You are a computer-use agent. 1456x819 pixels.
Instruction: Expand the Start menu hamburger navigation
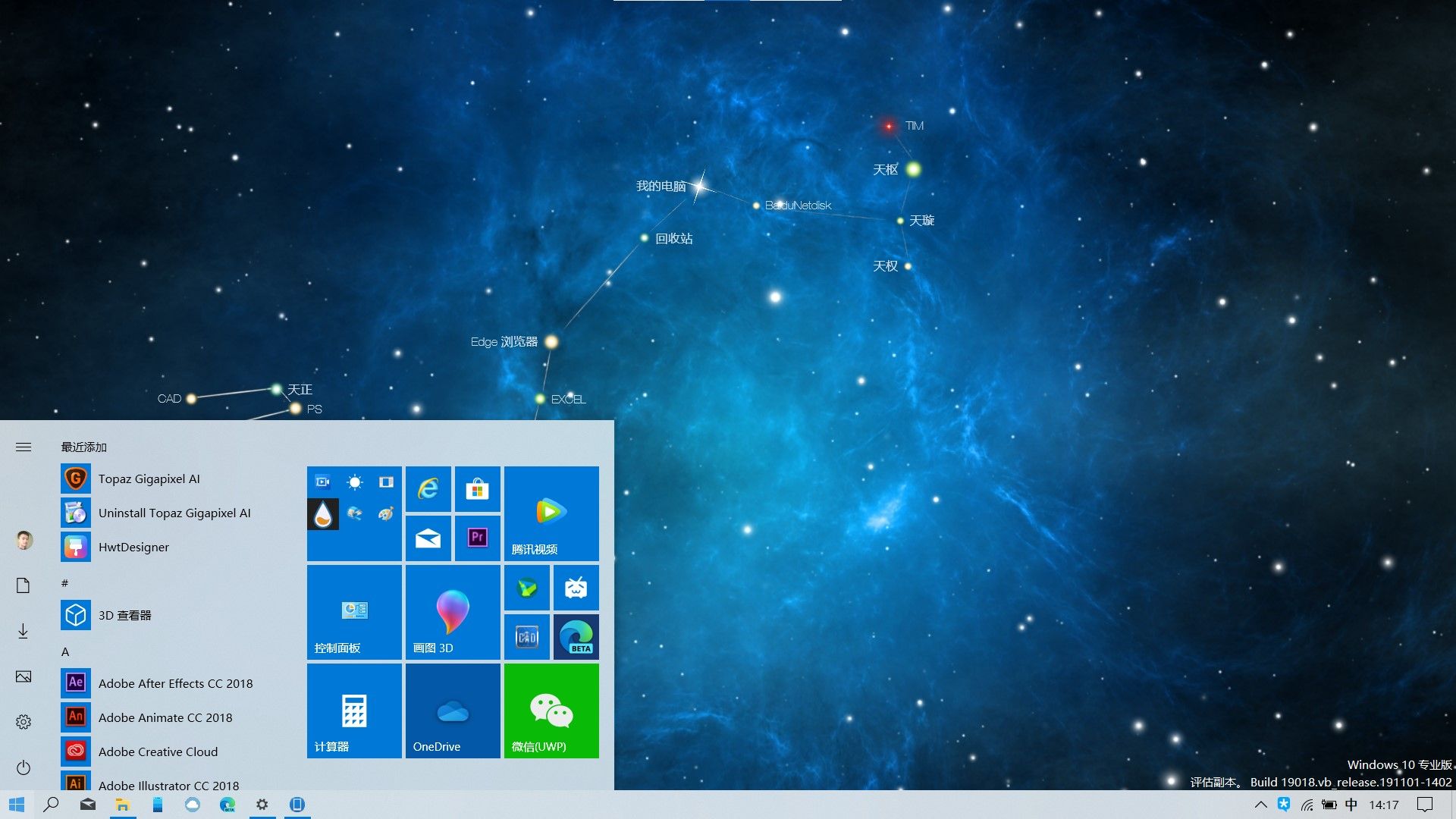[24, 447]
